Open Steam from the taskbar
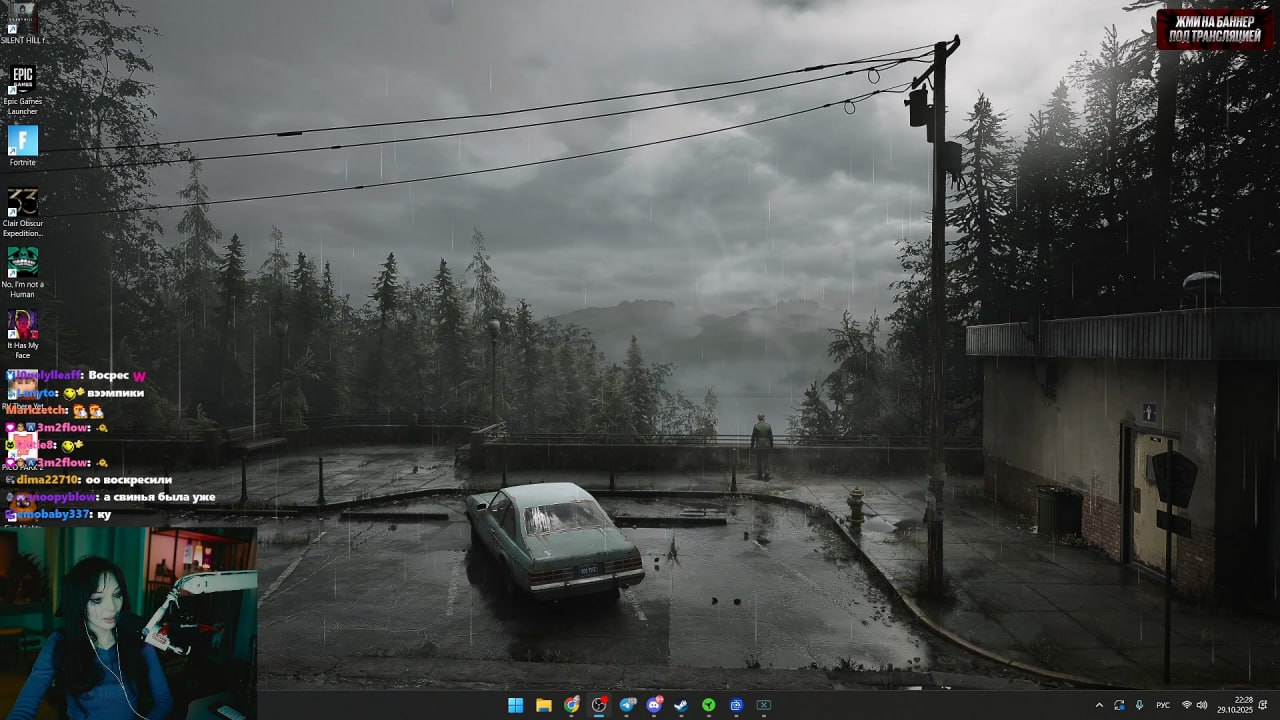This screenshot has width=1280, height=720. [x=682, y=705]
